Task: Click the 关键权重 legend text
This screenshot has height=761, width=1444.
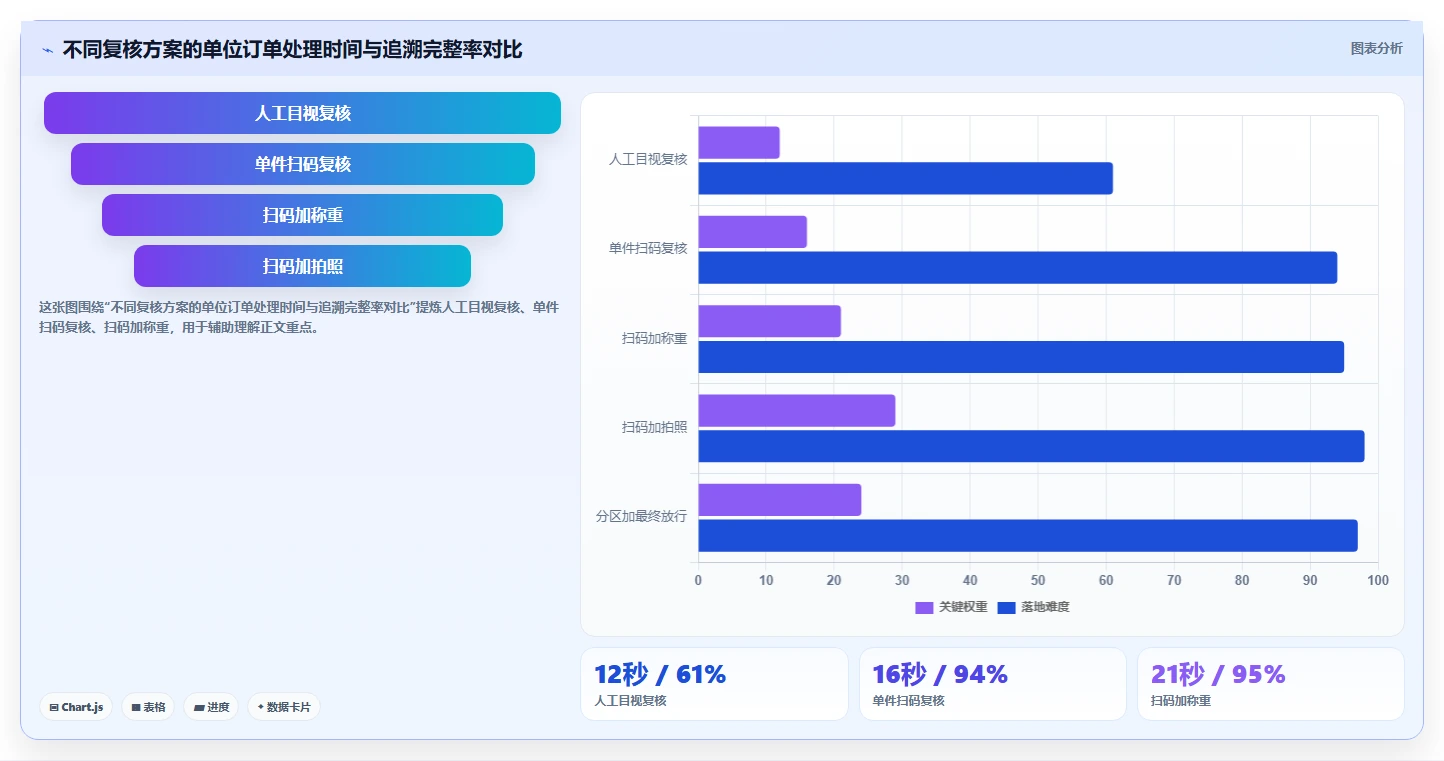Action: (x=963, y=608)
